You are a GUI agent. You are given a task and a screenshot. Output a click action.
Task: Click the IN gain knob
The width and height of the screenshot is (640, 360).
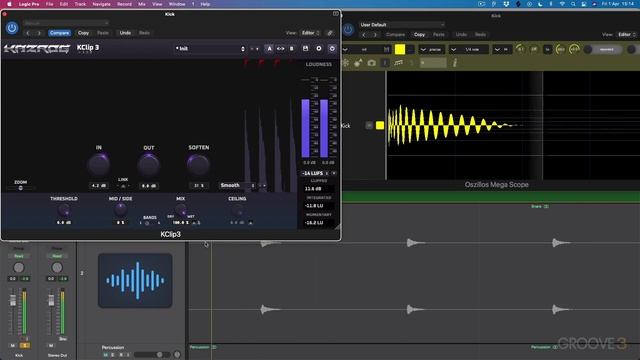point(99,165)
